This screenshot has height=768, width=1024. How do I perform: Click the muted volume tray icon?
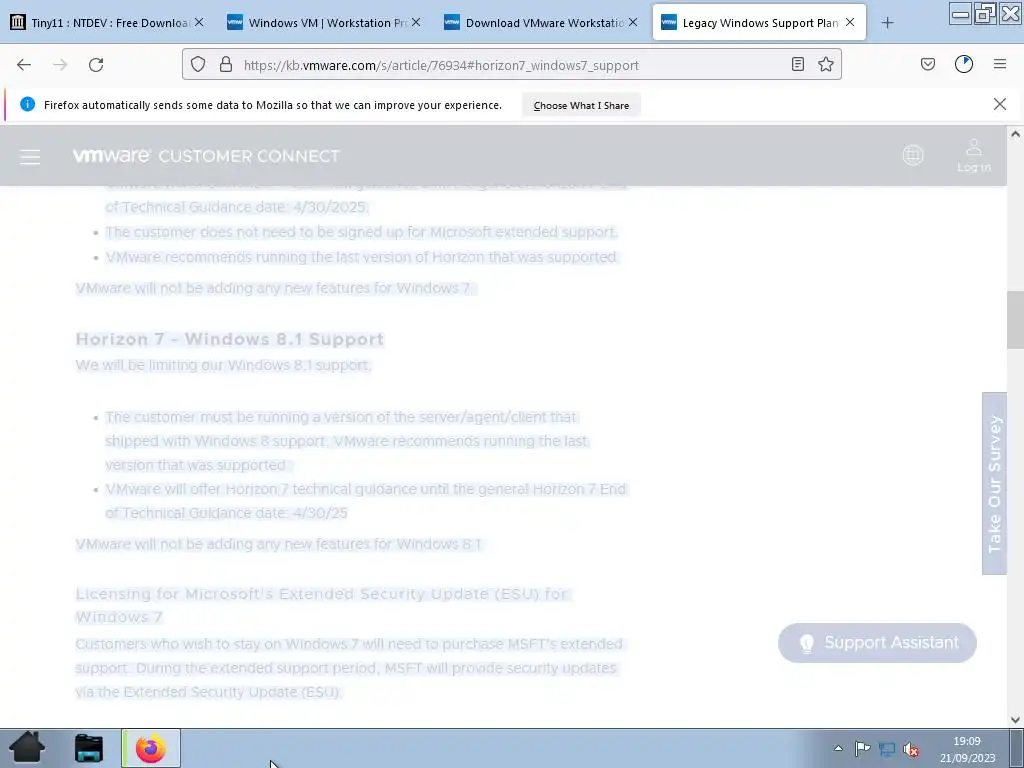pyautogui.click(x=911, y=748)
